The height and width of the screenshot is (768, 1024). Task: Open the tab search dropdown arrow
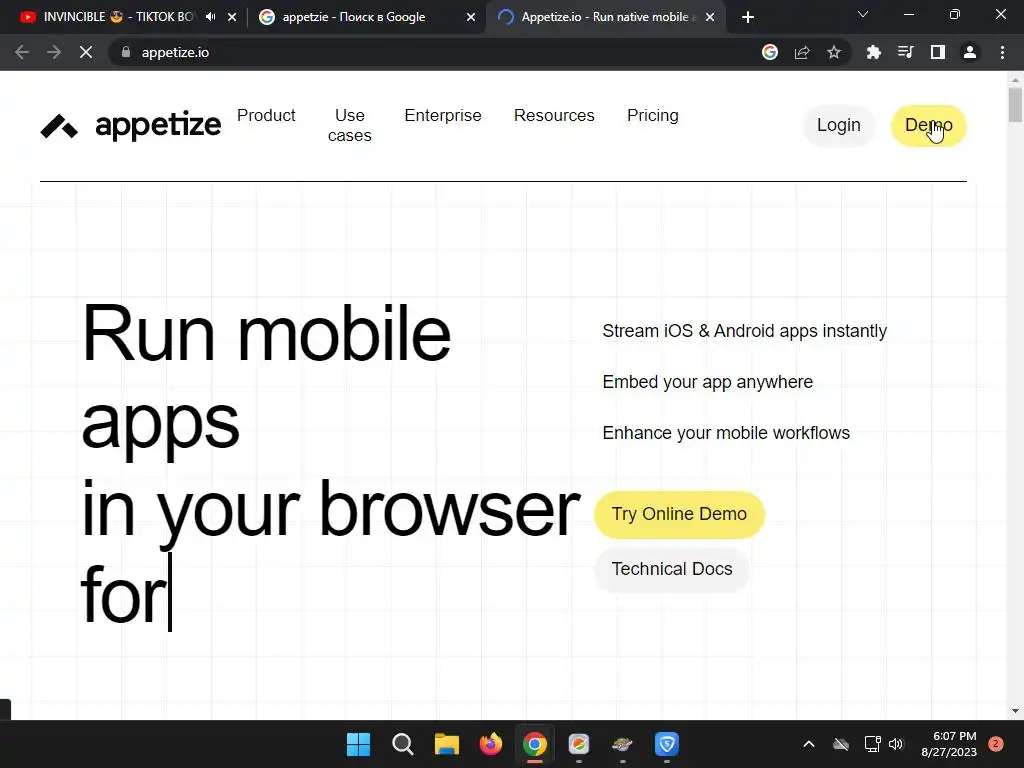863,14
